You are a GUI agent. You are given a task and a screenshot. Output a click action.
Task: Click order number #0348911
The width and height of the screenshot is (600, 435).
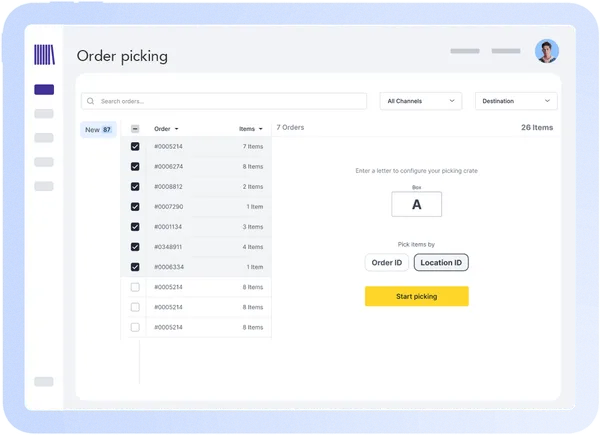coord(168,247)
